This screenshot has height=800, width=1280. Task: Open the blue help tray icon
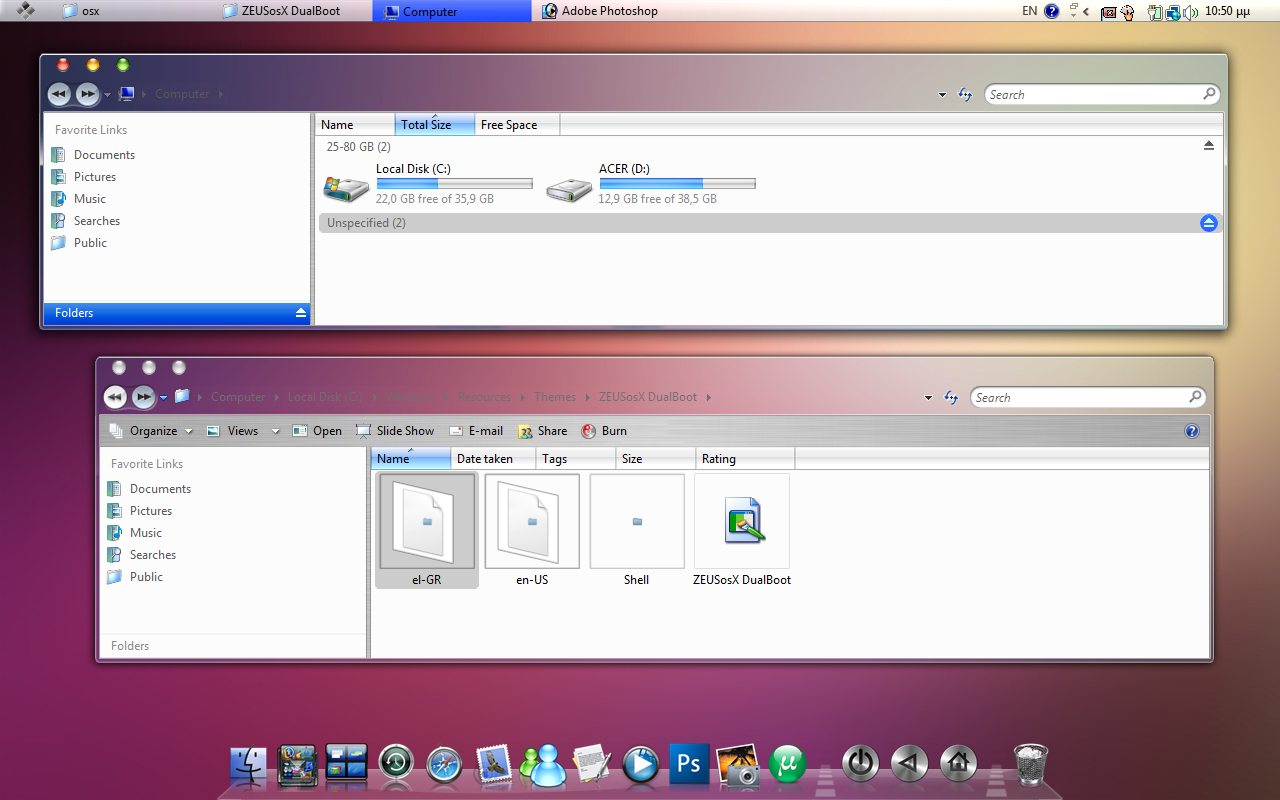(x=1052, y=12)
